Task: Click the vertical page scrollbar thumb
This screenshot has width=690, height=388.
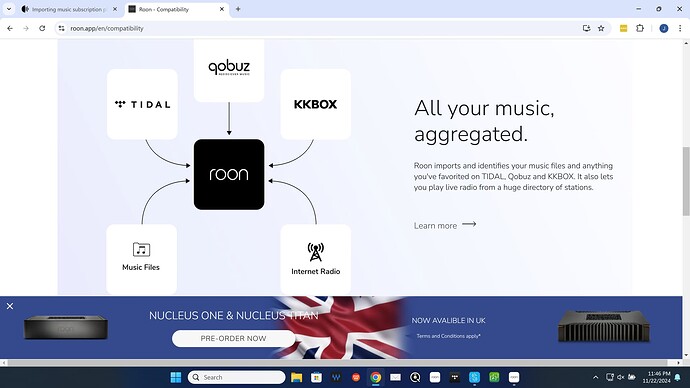Action: 686,181
